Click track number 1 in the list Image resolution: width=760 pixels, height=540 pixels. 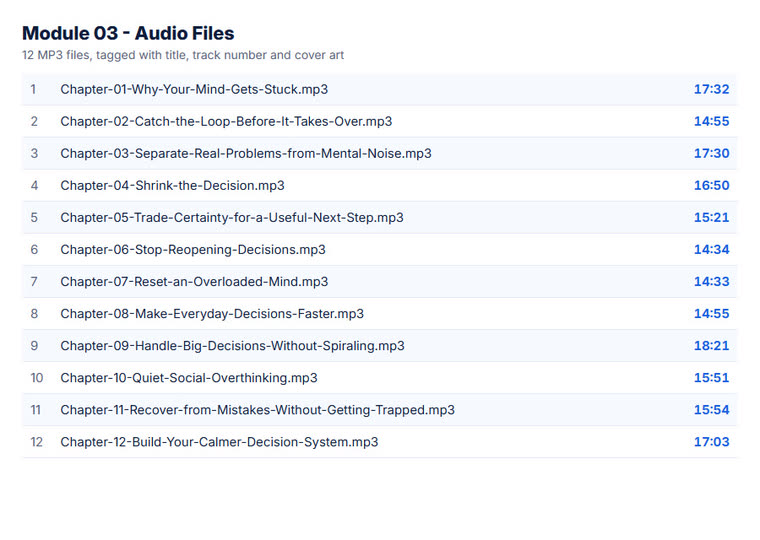coord(33,89)
